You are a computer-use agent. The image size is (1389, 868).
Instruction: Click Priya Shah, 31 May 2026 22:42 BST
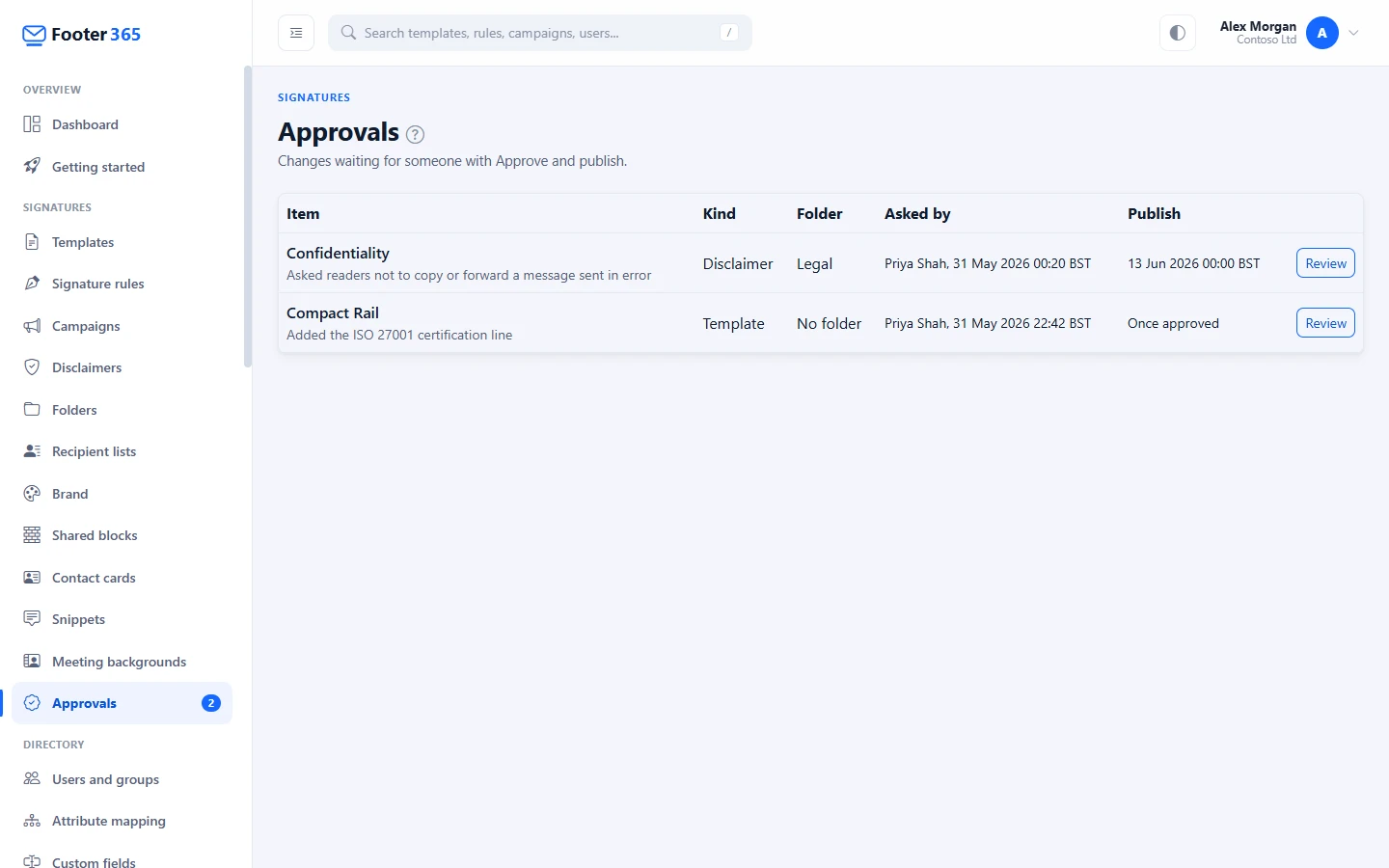point(988,323)
